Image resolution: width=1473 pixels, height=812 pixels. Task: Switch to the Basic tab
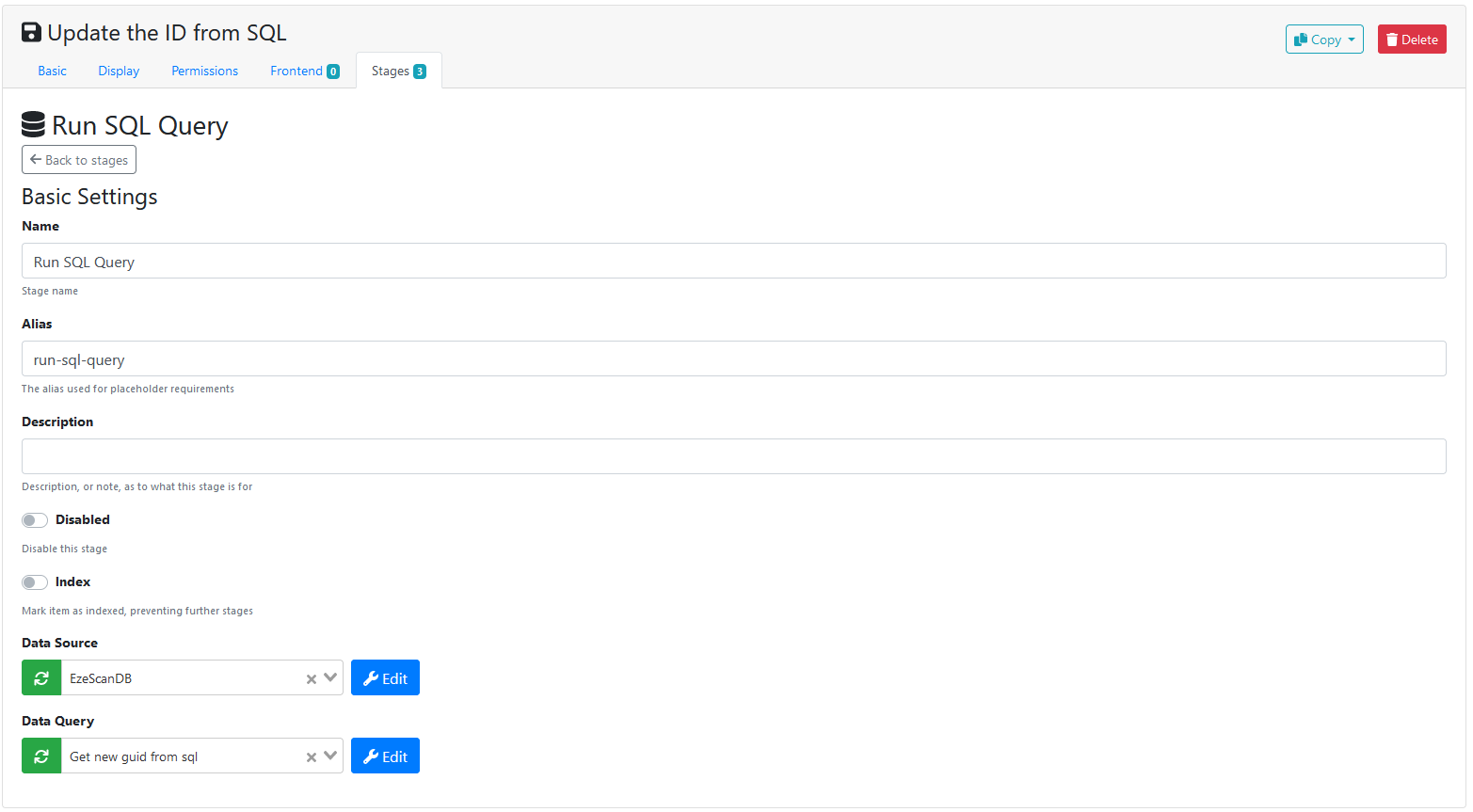point(52,71)
